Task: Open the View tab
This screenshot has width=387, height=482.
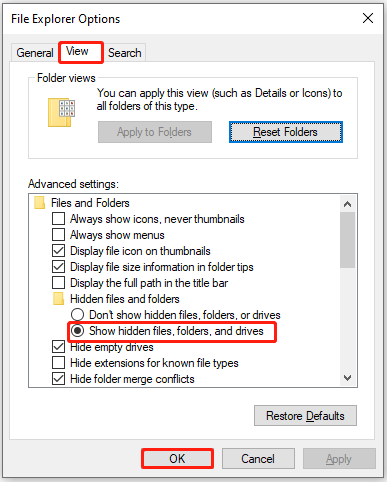Action: pos(81,52)
